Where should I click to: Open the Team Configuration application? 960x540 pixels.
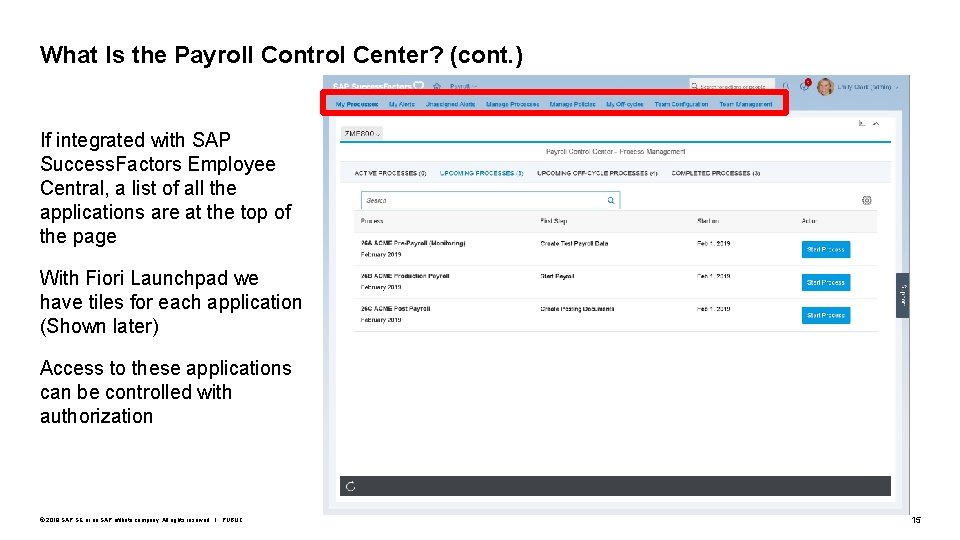(x=681, y=104)
